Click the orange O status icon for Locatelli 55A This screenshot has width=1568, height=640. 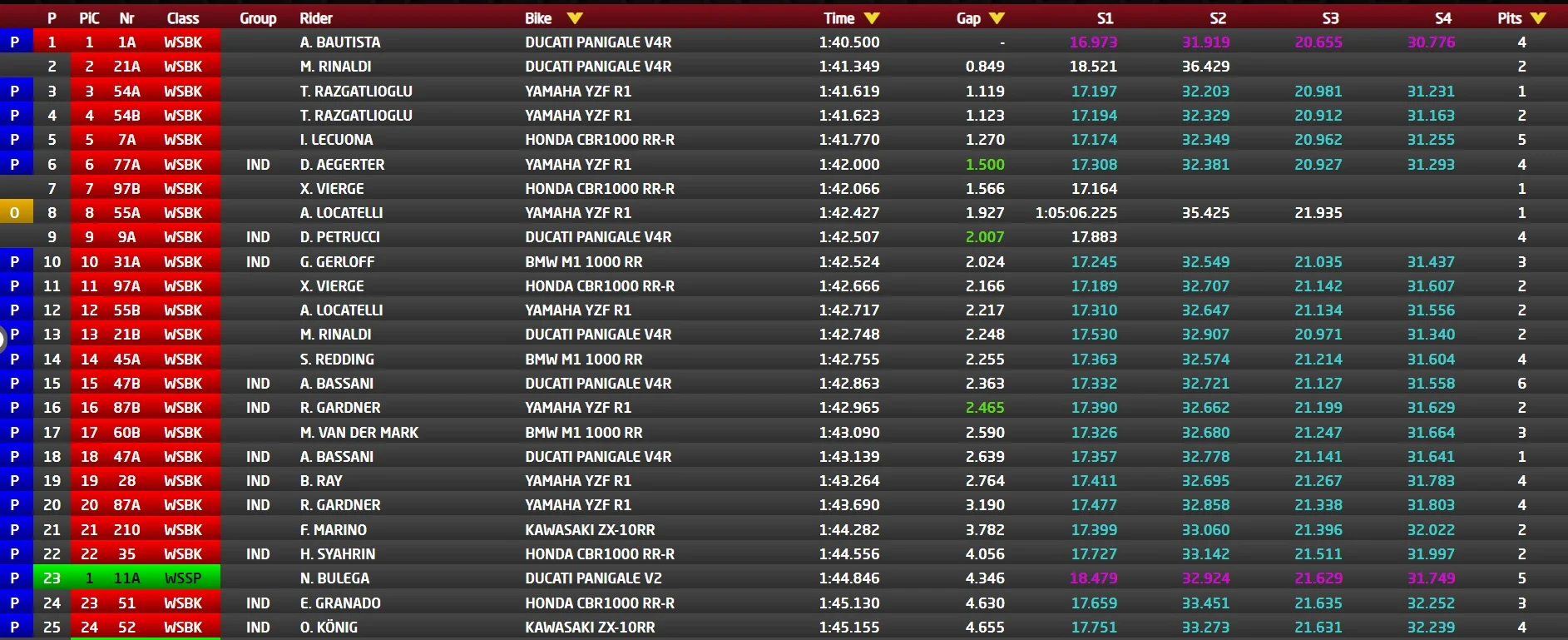tap(15, 213)
